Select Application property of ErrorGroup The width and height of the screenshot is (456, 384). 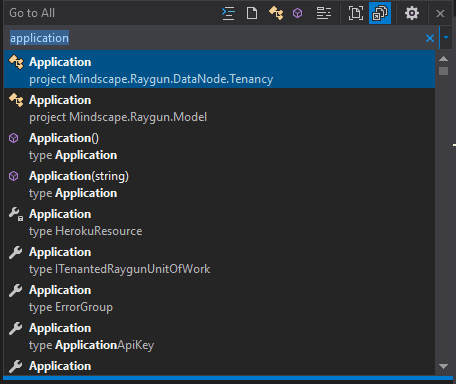[219, 297]
